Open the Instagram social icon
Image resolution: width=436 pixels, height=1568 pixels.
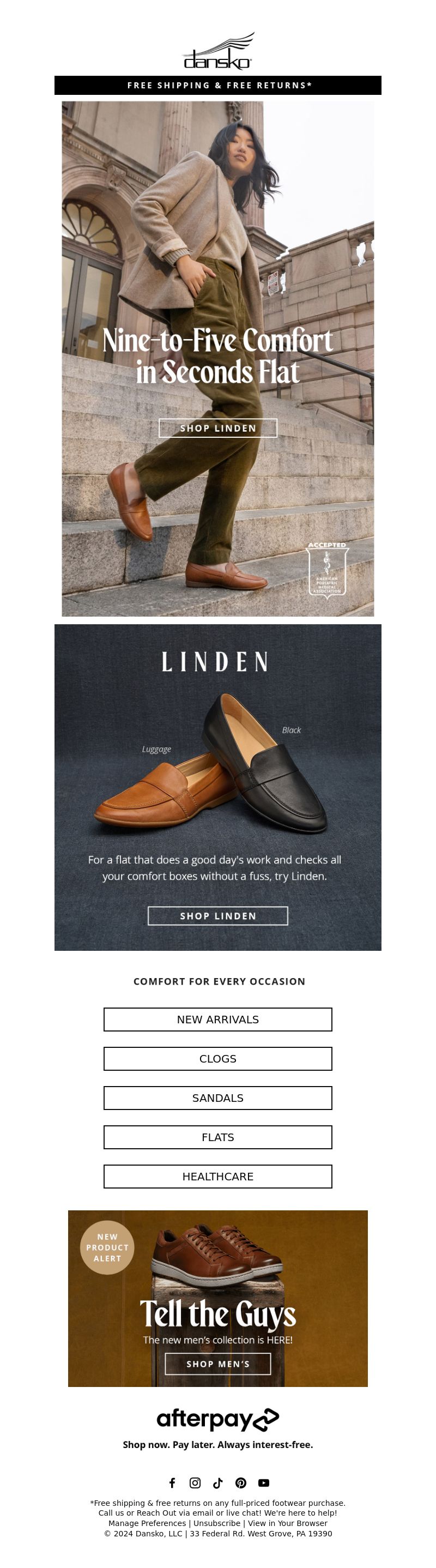(x=195, y=1482)
